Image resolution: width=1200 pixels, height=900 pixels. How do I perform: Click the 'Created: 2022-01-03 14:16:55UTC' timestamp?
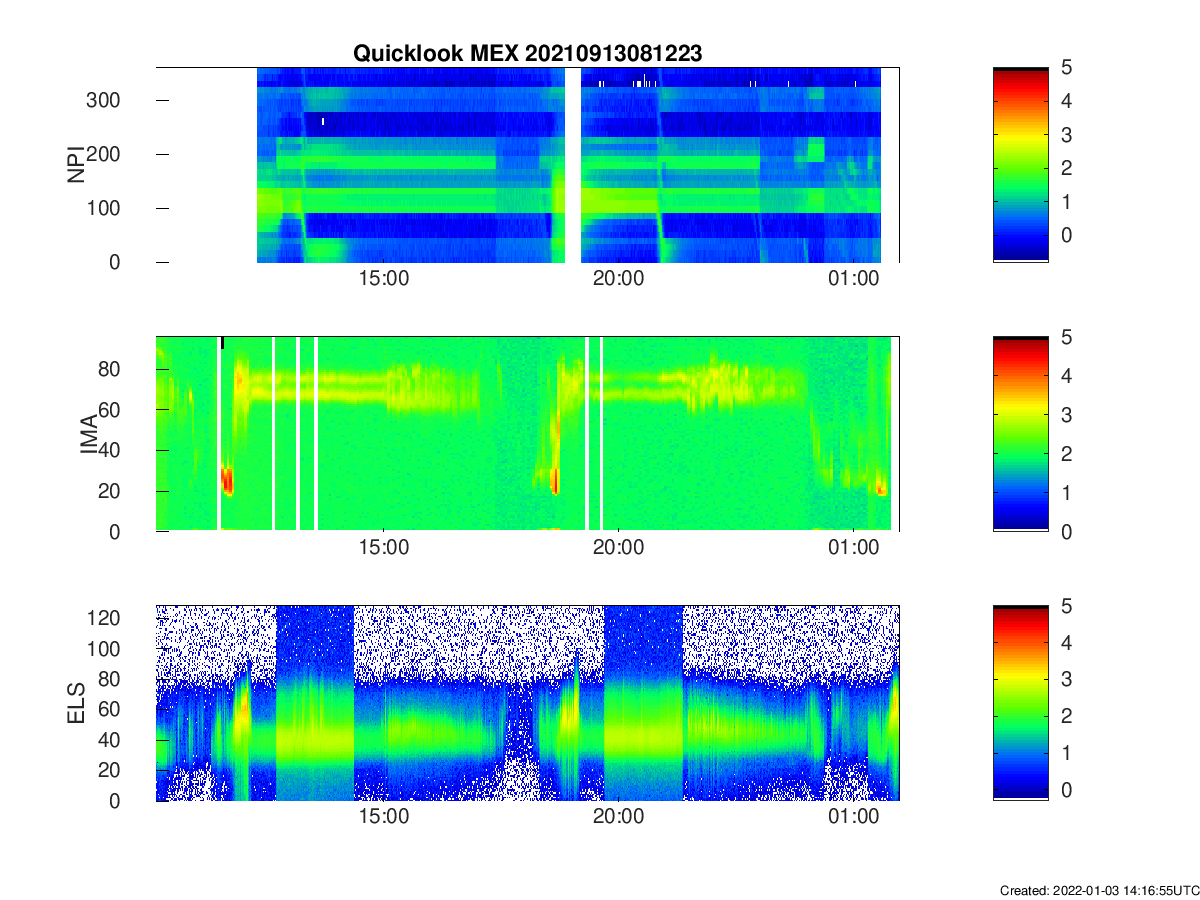point(1098,890)
